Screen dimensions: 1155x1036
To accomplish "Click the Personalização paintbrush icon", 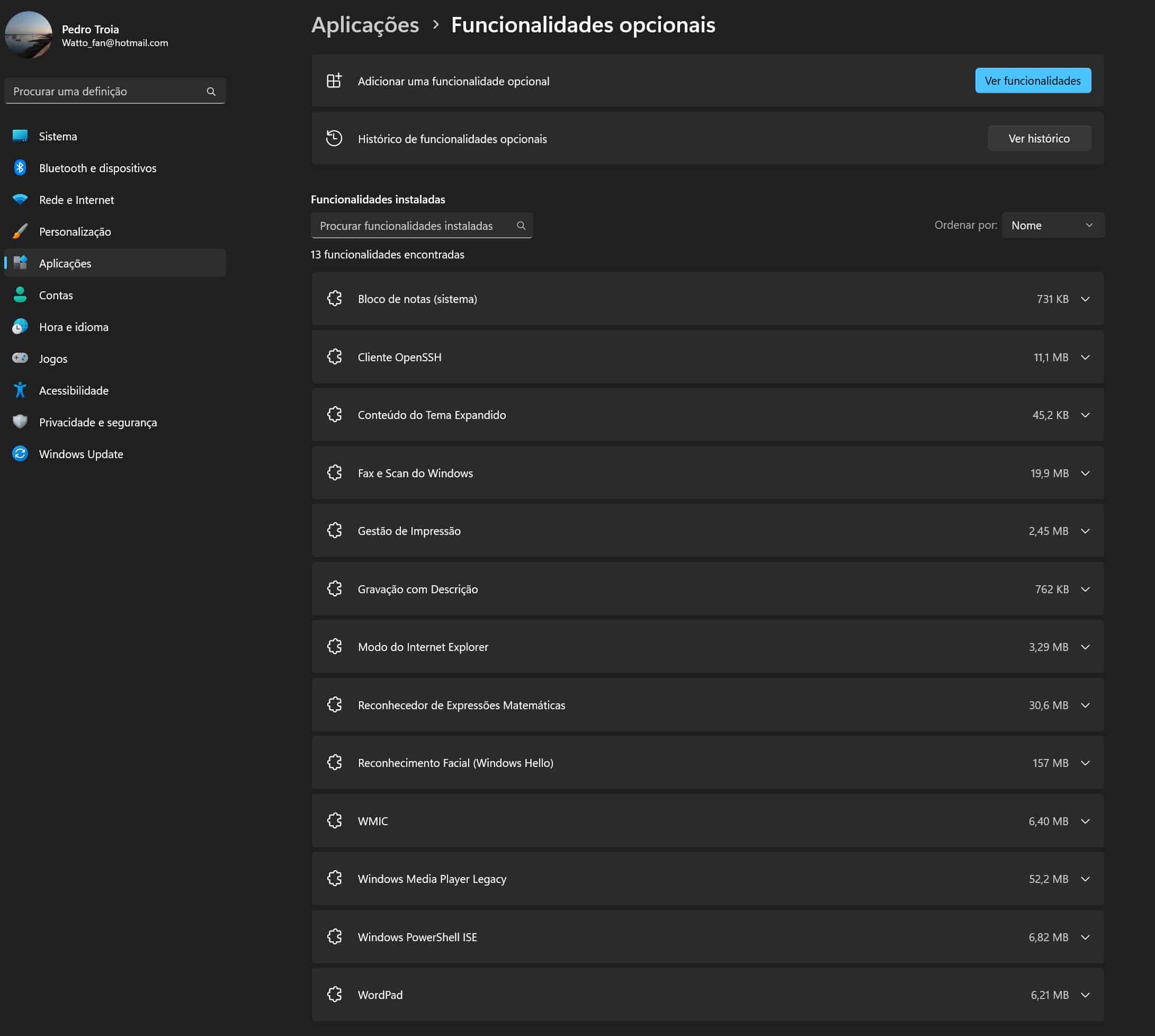I will (20, 231).
